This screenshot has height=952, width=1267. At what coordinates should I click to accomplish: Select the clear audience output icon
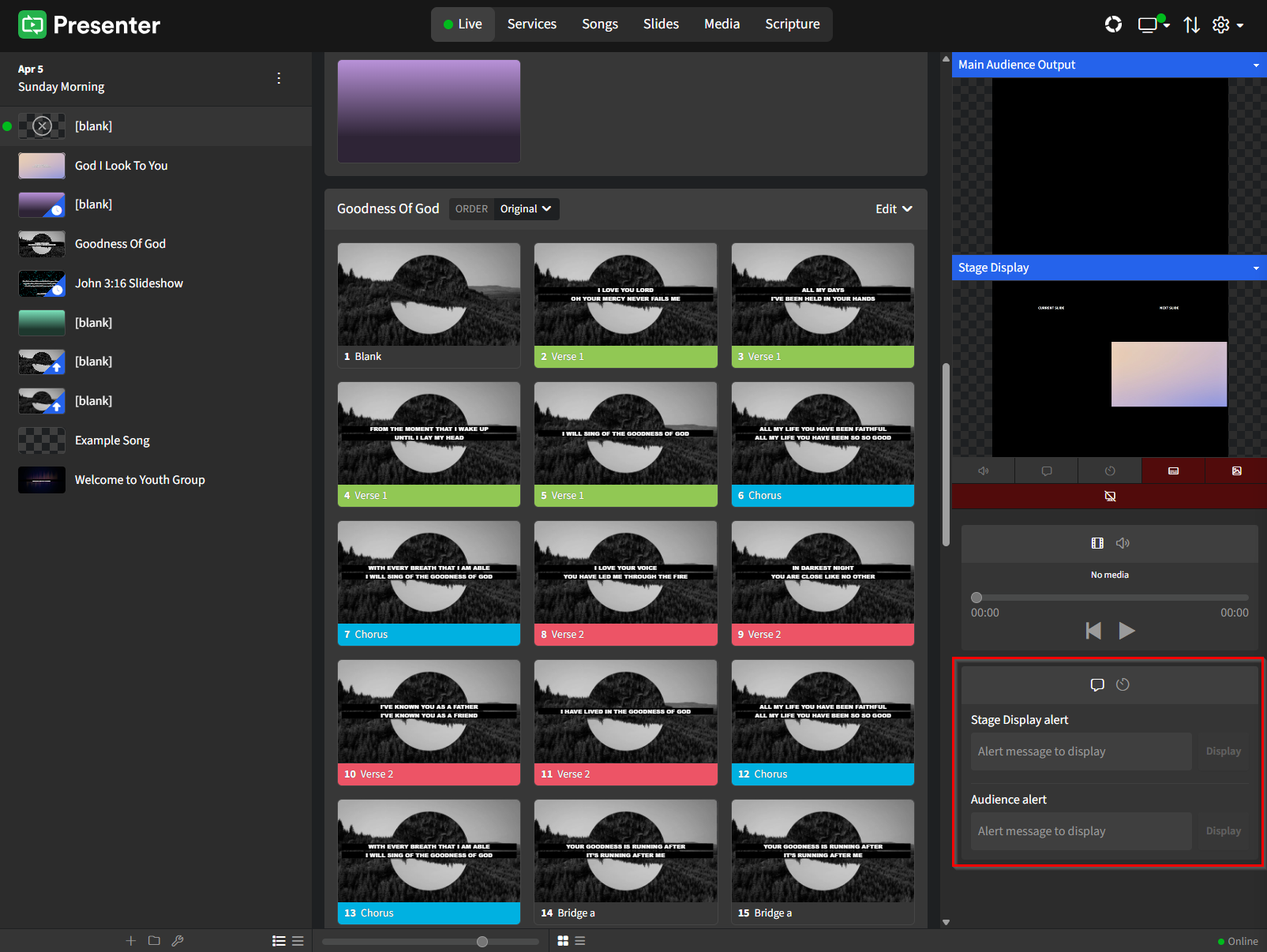[x=1111, y=496]
